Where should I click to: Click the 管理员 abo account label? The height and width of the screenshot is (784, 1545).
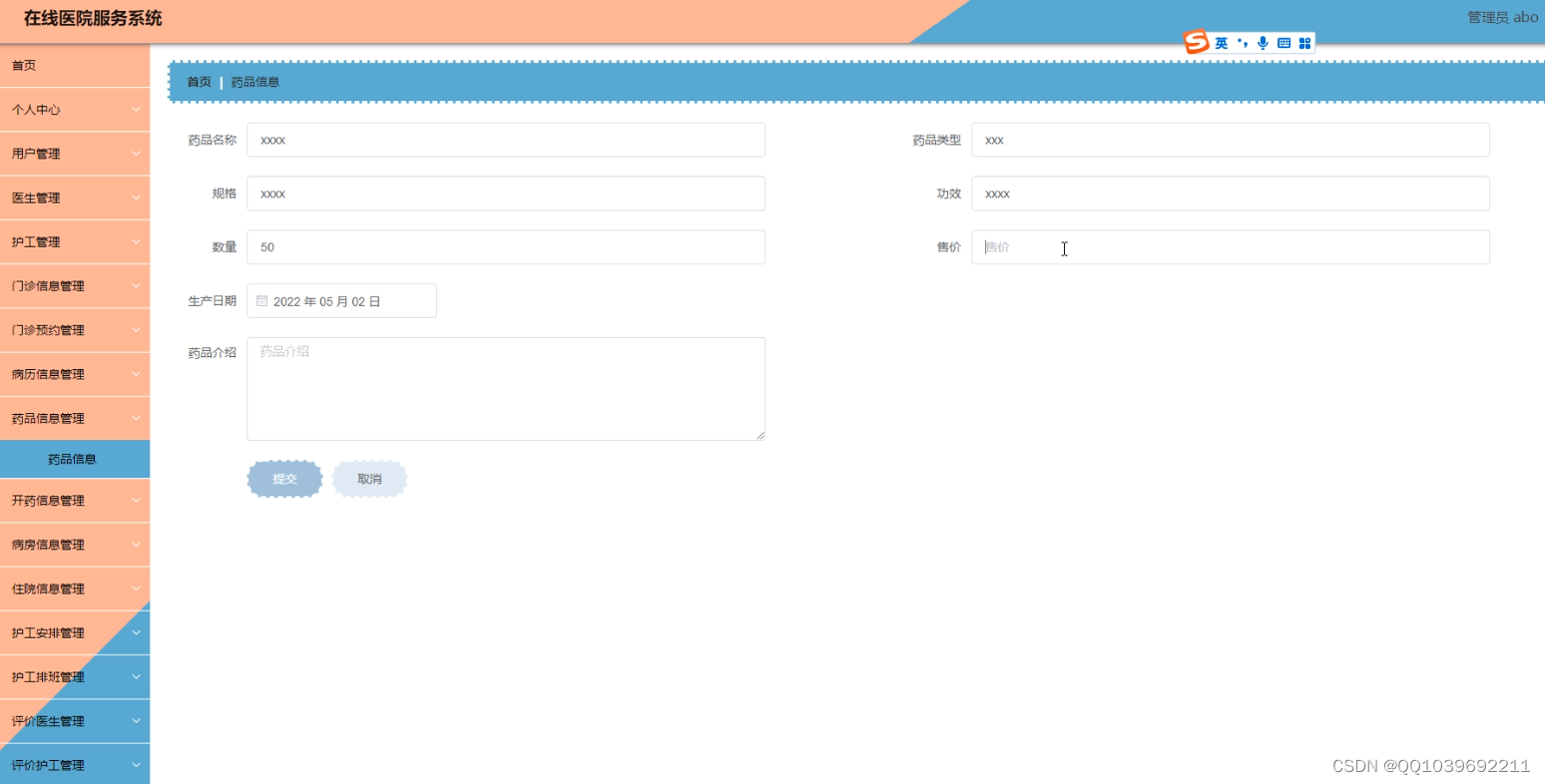1502,17
